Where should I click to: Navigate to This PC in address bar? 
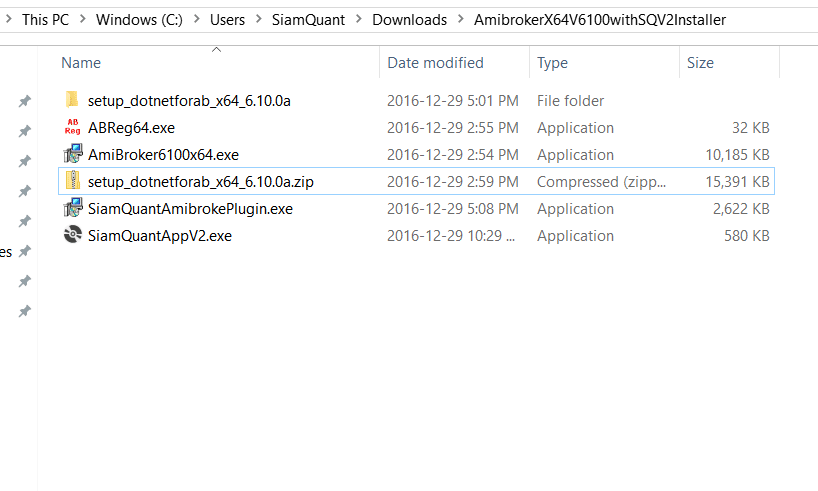[x=48, y=19]
